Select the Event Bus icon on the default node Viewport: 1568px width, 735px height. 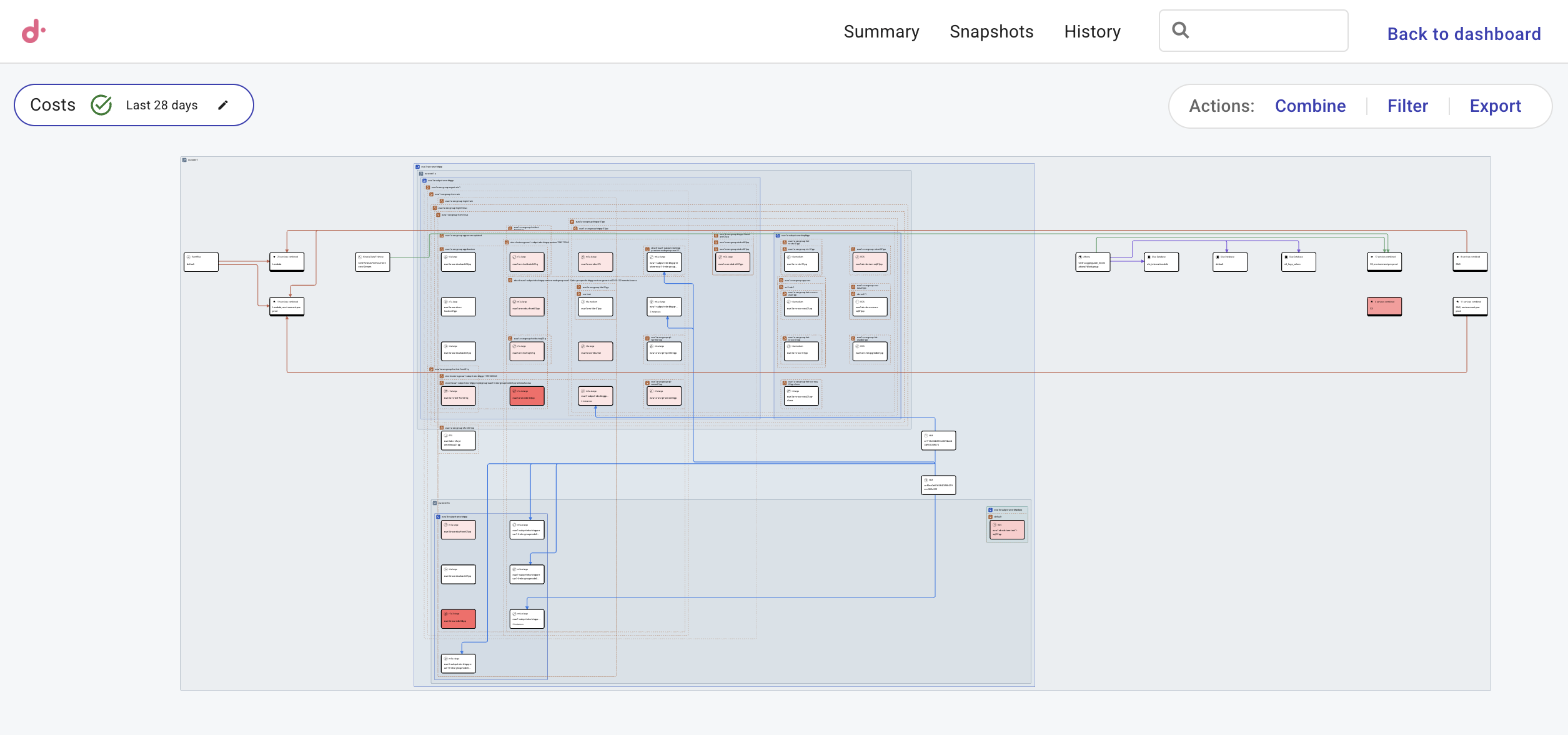click(x=188, y=257)
